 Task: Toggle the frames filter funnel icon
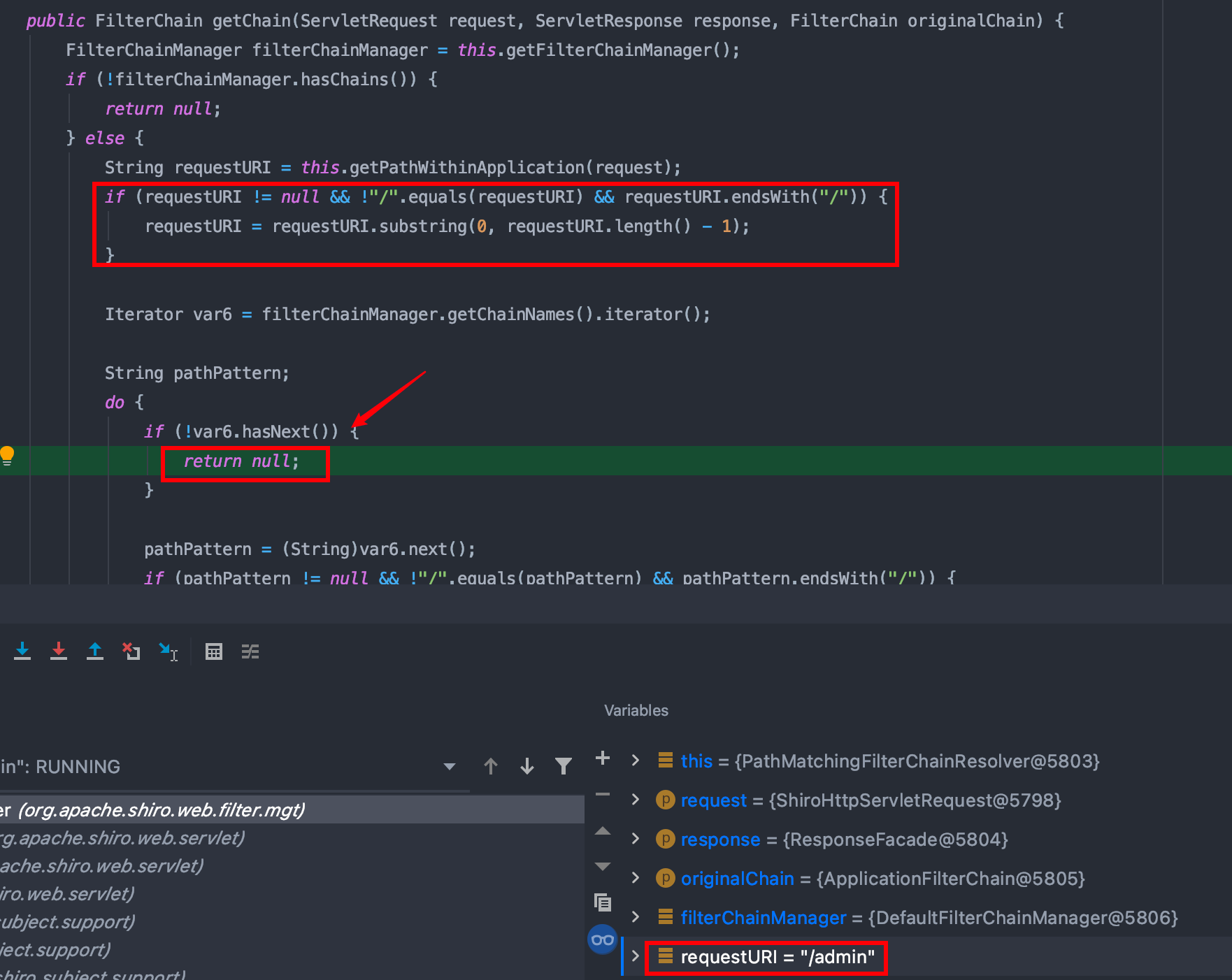[563, 767]
